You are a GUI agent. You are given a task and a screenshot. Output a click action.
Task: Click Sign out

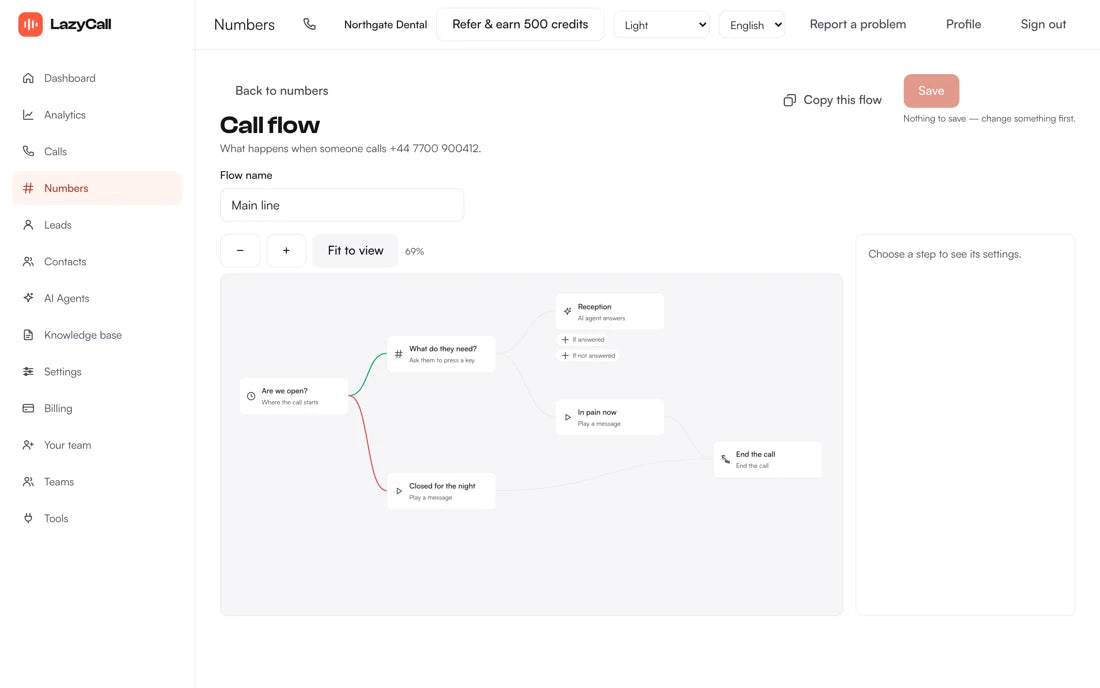(1043, 25)
